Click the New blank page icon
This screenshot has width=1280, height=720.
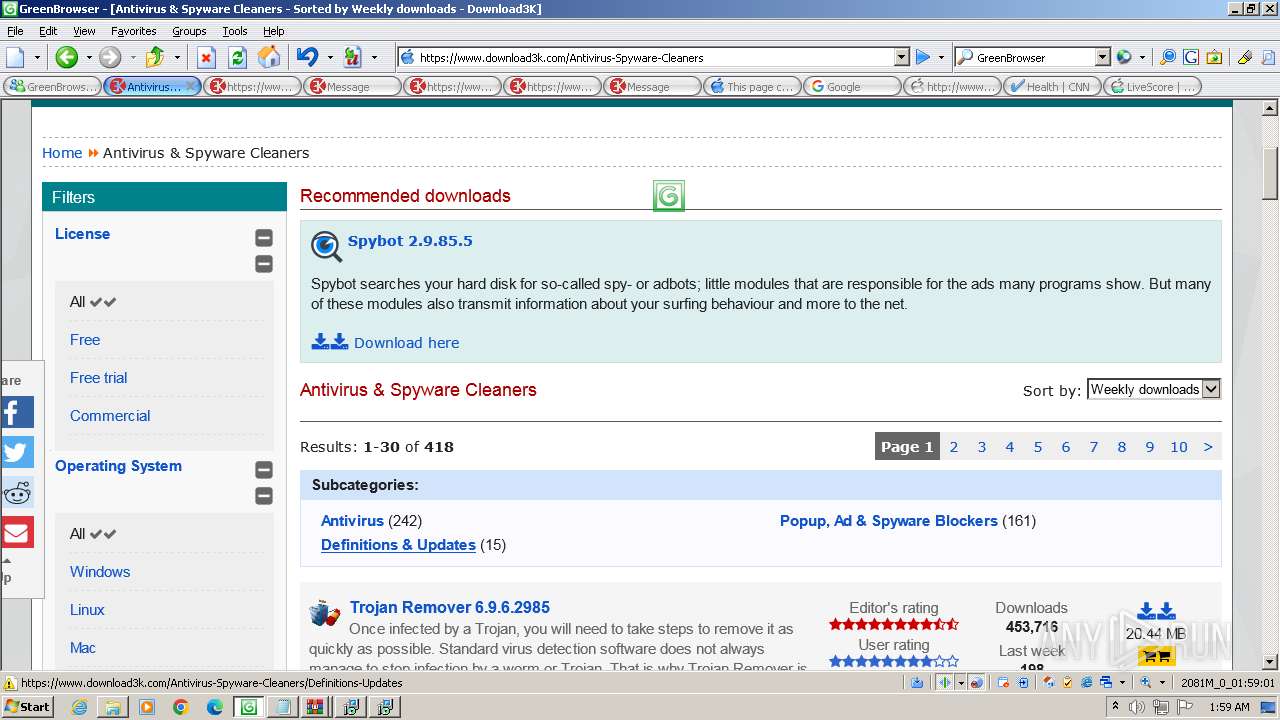(15, 57)
